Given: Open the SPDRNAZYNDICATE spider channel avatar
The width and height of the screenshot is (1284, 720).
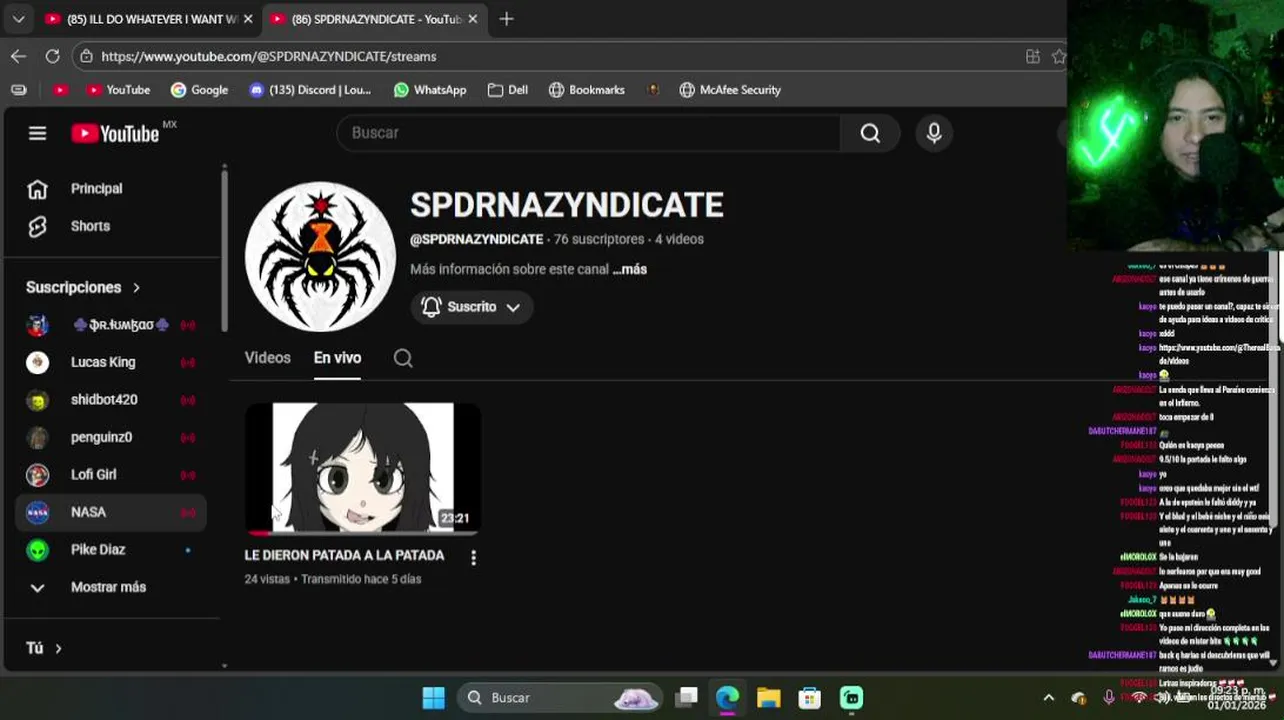Looking at the screenshot, I should point(320,257).
